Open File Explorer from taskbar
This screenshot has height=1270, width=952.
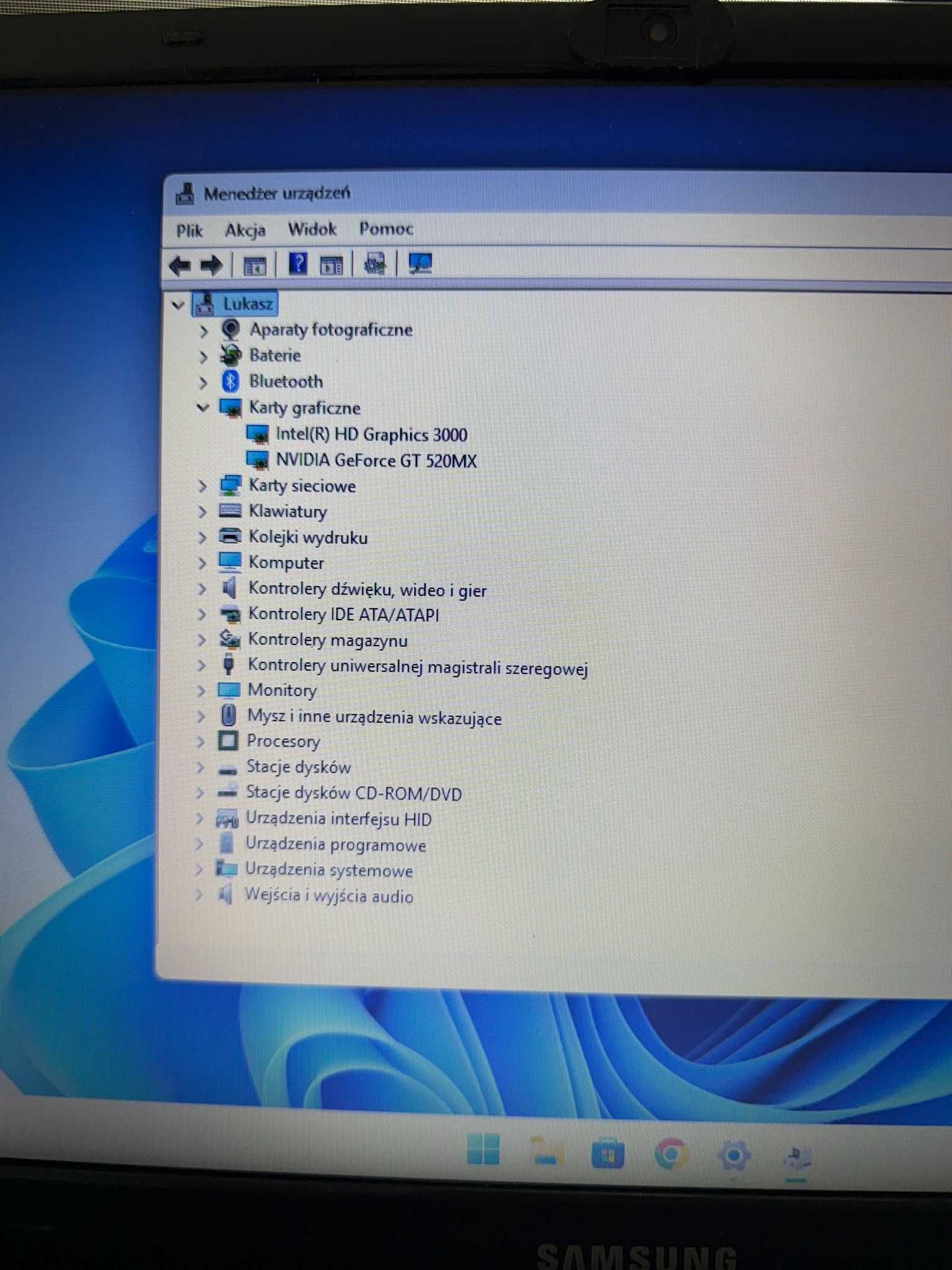pos(546,1152)
